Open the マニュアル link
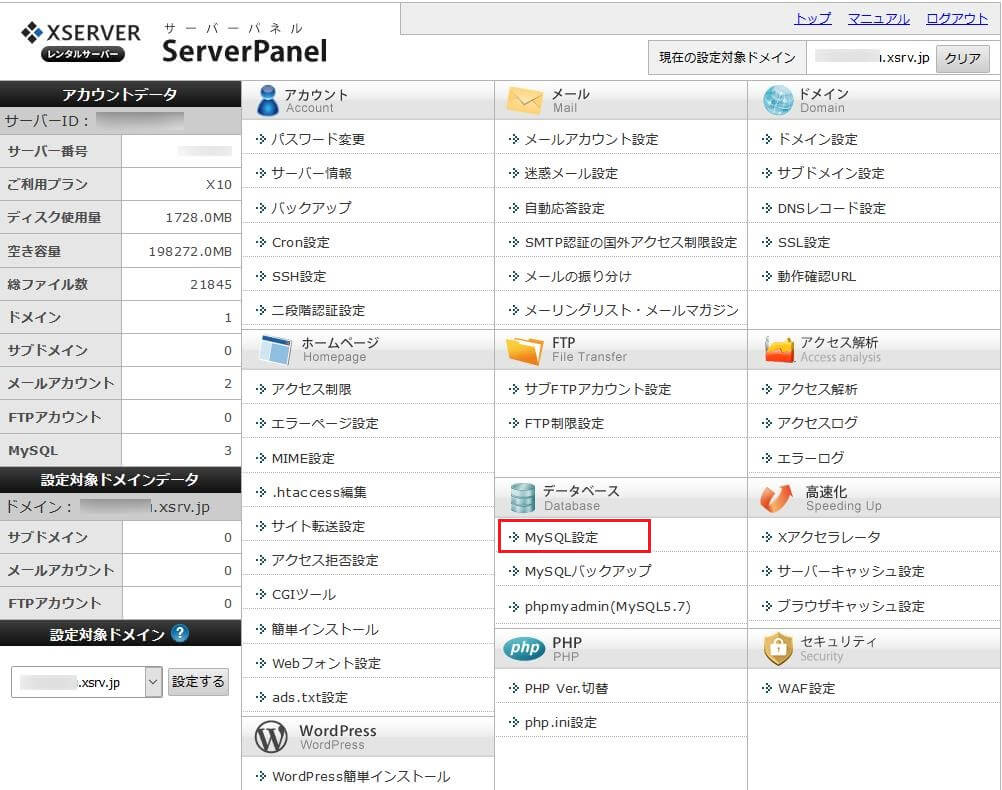 coord(878,19)
